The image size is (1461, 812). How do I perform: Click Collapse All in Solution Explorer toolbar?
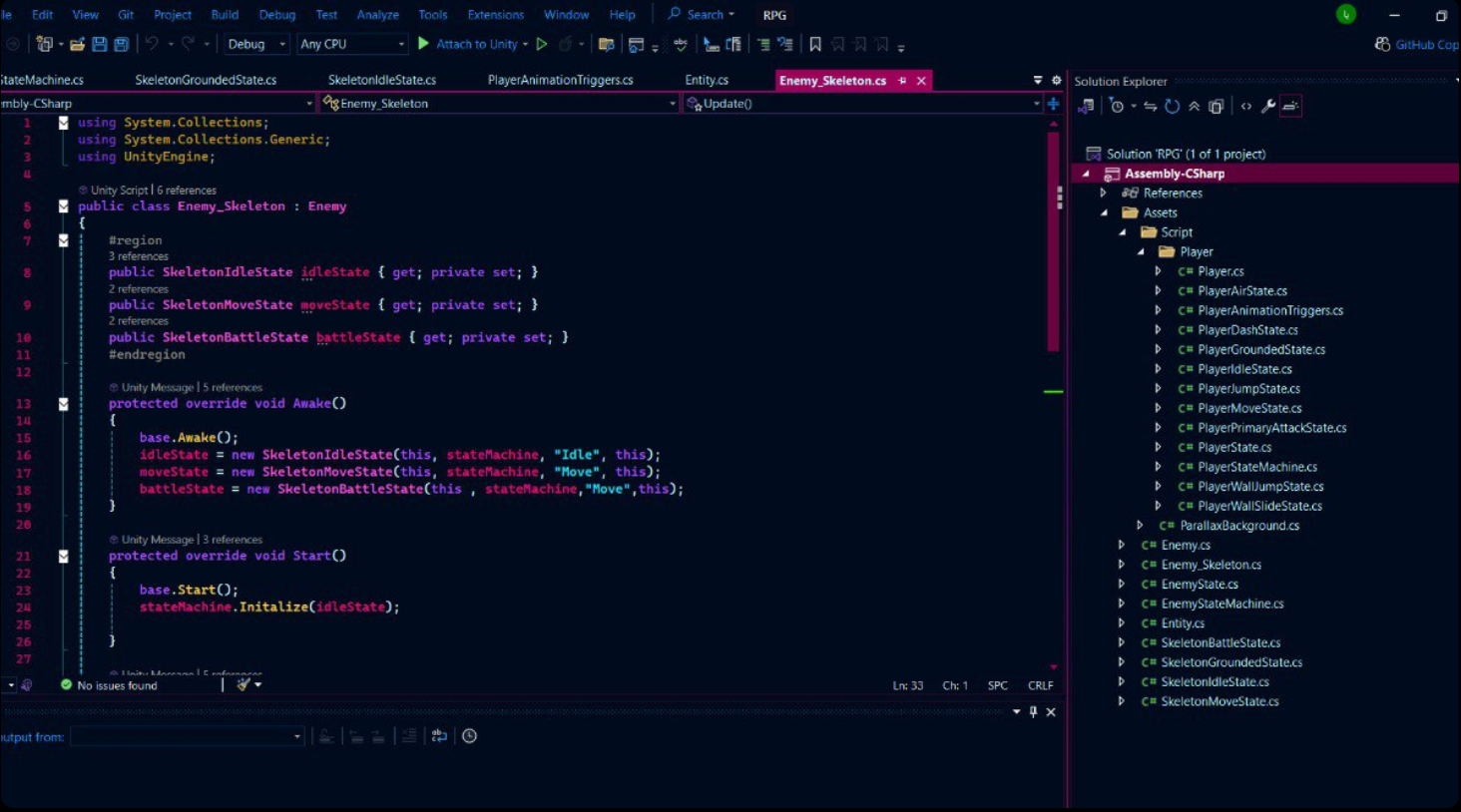(x=1194, y=106)
